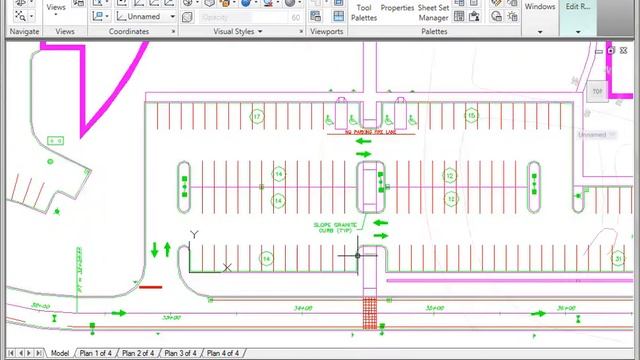This screenshot has width=640, height=360.
Task: Click the Named Viewports icon
Action: point(316,16)
